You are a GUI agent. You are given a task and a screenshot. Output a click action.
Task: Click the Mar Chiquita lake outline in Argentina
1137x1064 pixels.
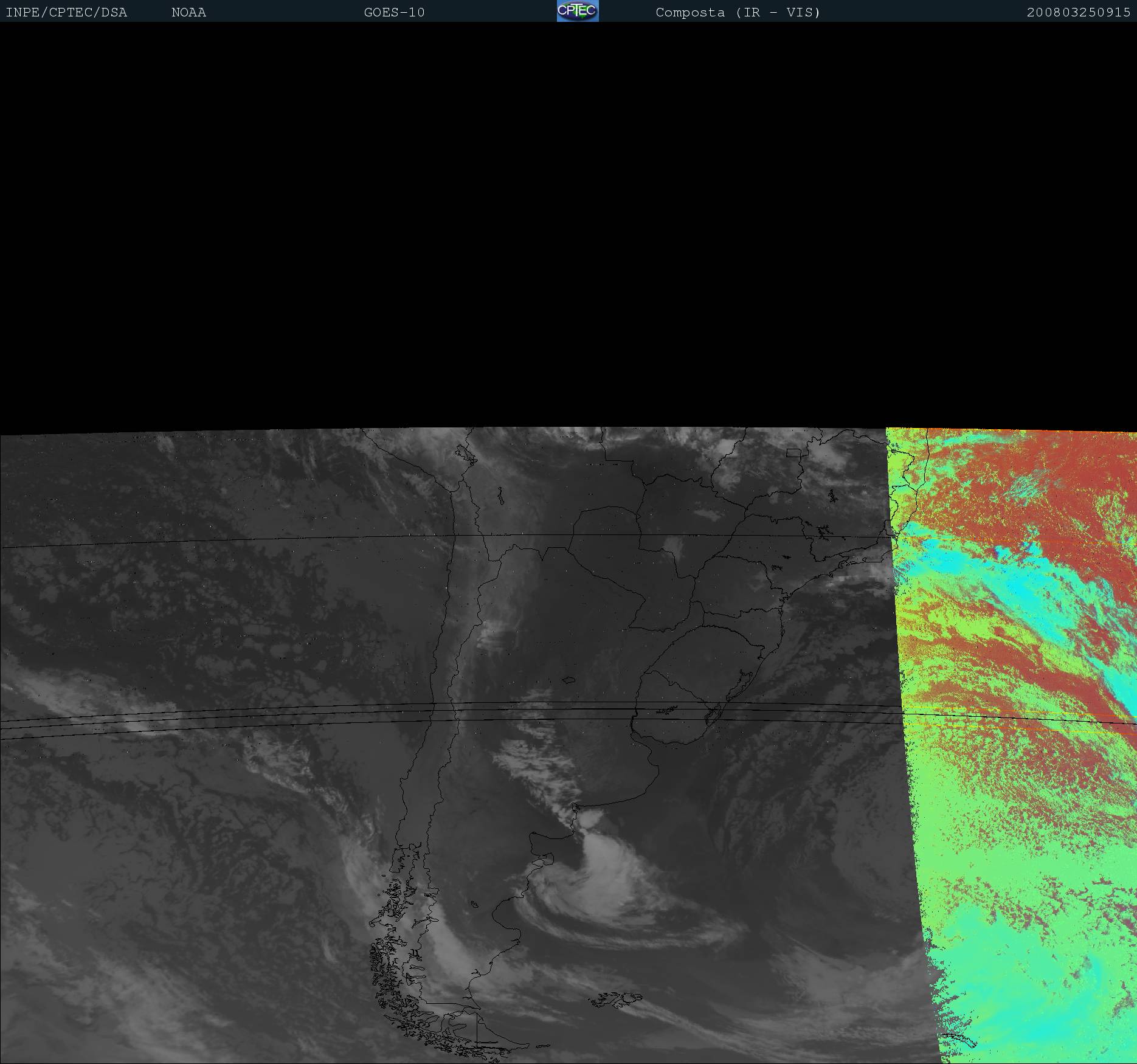pos(569,680)
